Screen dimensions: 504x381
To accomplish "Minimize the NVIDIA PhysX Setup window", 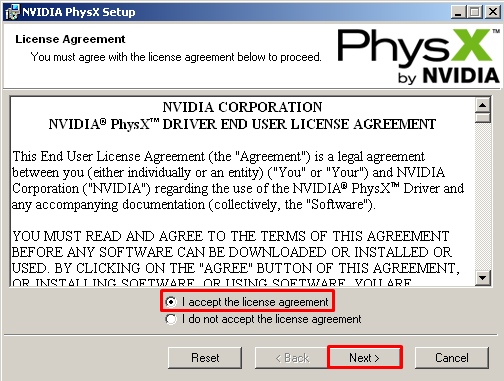I will [459, 12].
